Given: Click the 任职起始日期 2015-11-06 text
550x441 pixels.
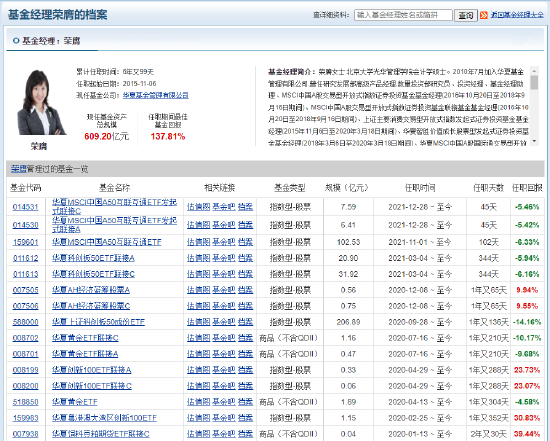Looking at the screenshot, I should point(116,83).
